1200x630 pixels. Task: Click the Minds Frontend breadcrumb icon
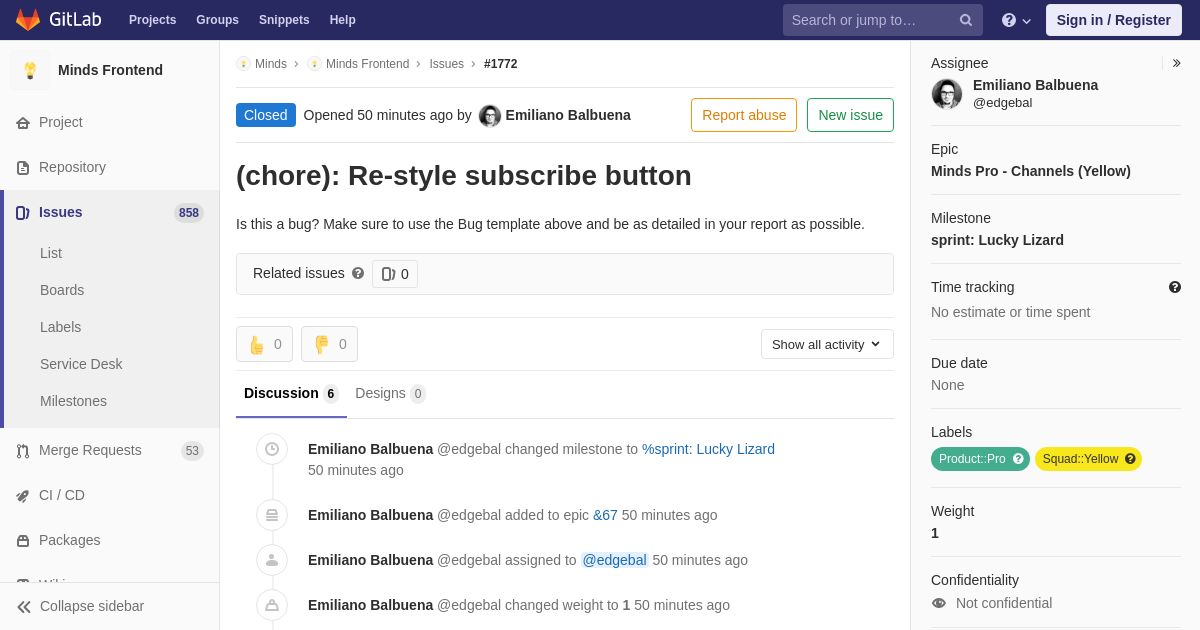point(314,64)
